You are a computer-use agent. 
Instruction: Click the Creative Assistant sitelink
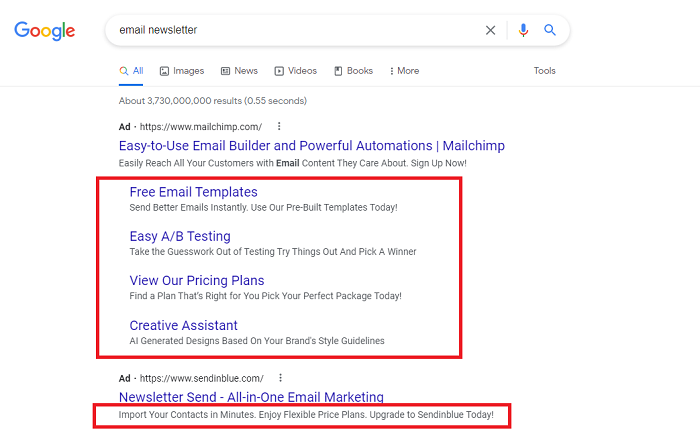point(183,325)
